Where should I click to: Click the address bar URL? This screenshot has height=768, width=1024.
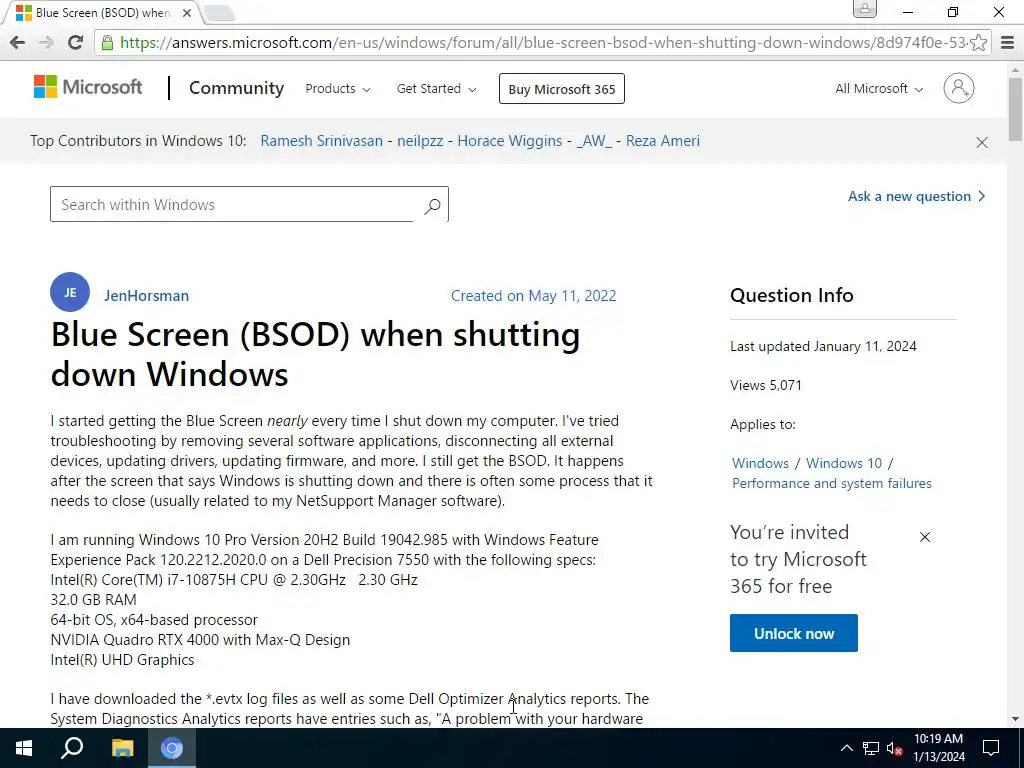542,43
